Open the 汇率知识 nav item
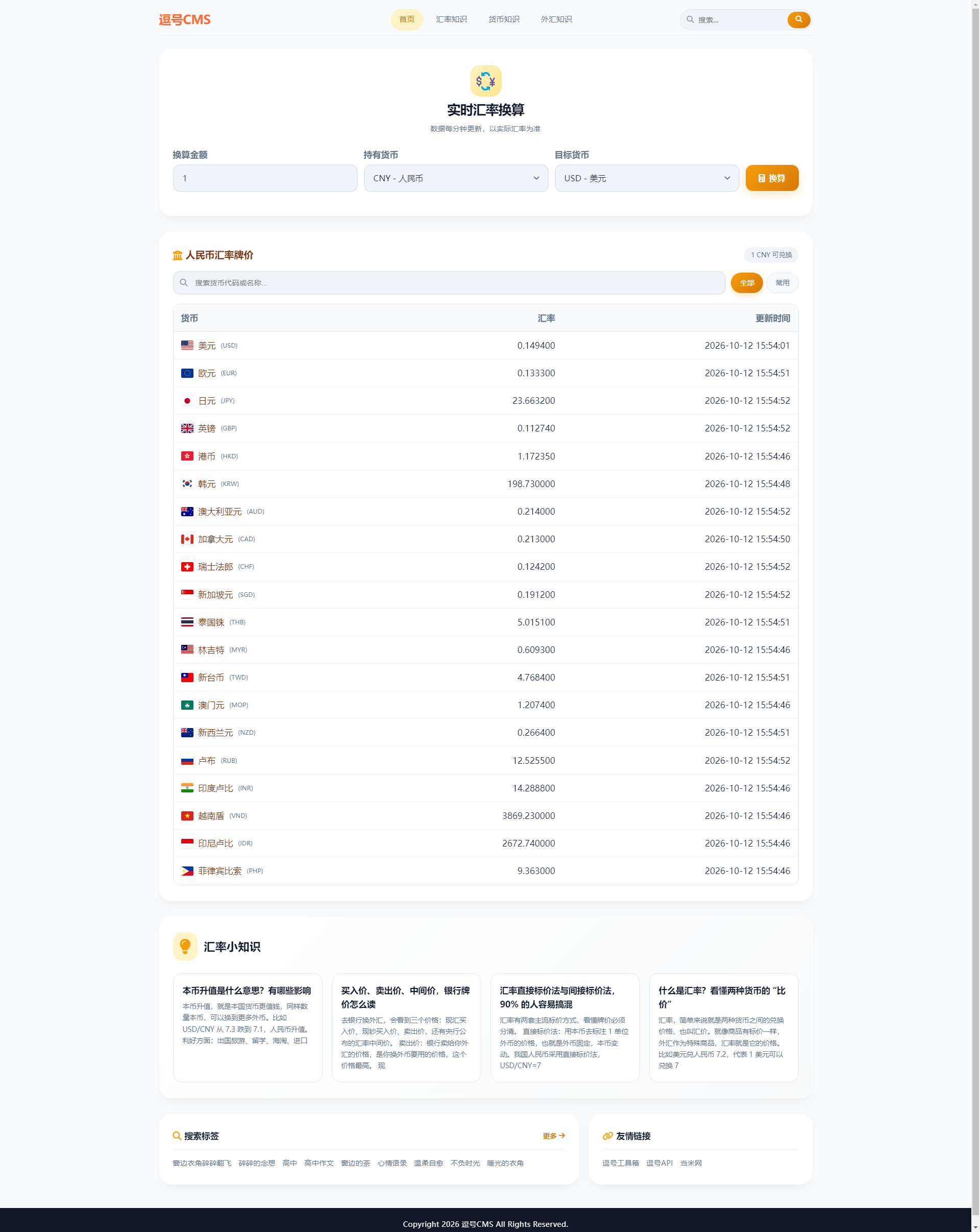 coord(451,19)
